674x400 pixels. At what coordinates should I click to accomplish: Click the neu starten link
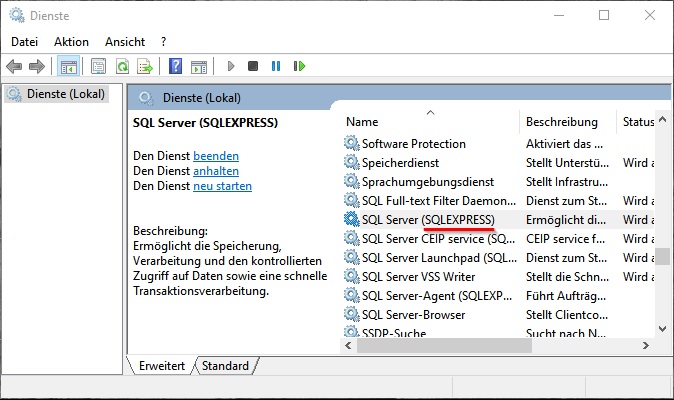point(222,186)
